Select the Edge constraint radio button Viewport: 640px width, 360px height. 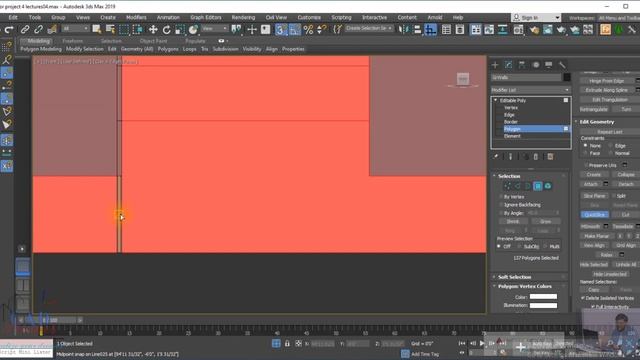[611, 146]
